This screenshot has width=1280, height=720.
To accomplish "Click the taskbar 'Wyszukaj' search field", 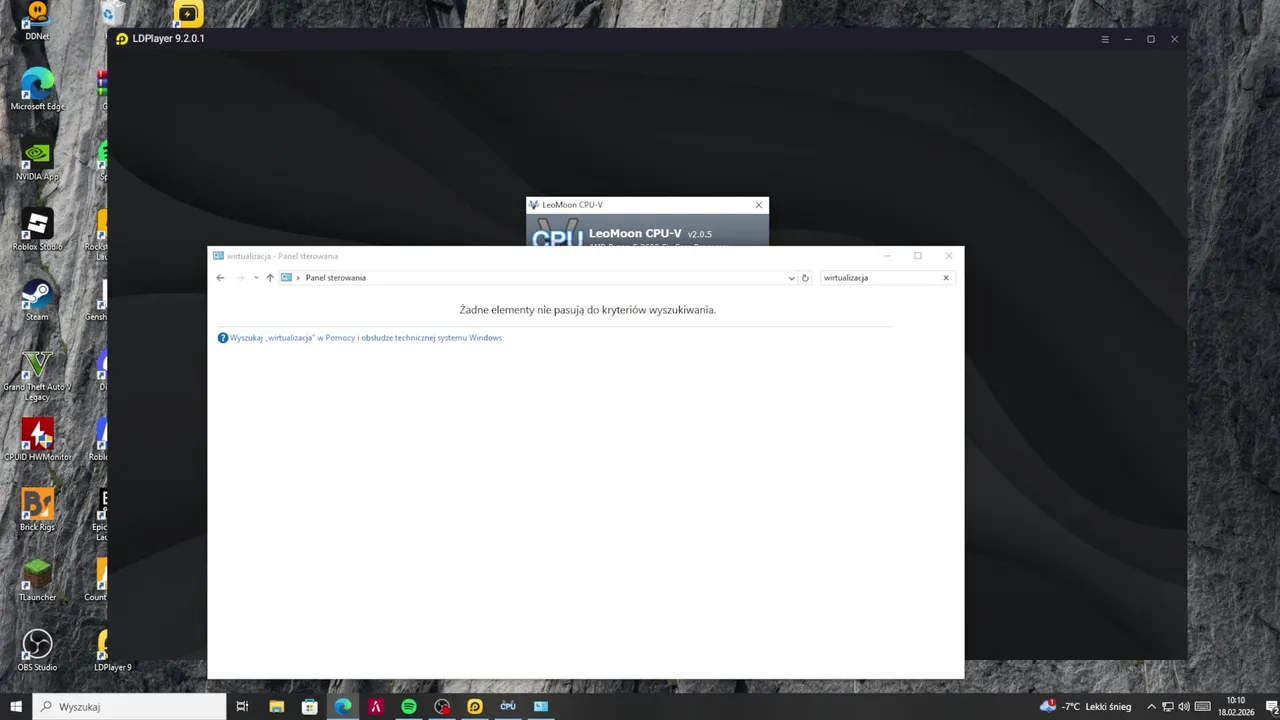I will (x=129, y=706).
